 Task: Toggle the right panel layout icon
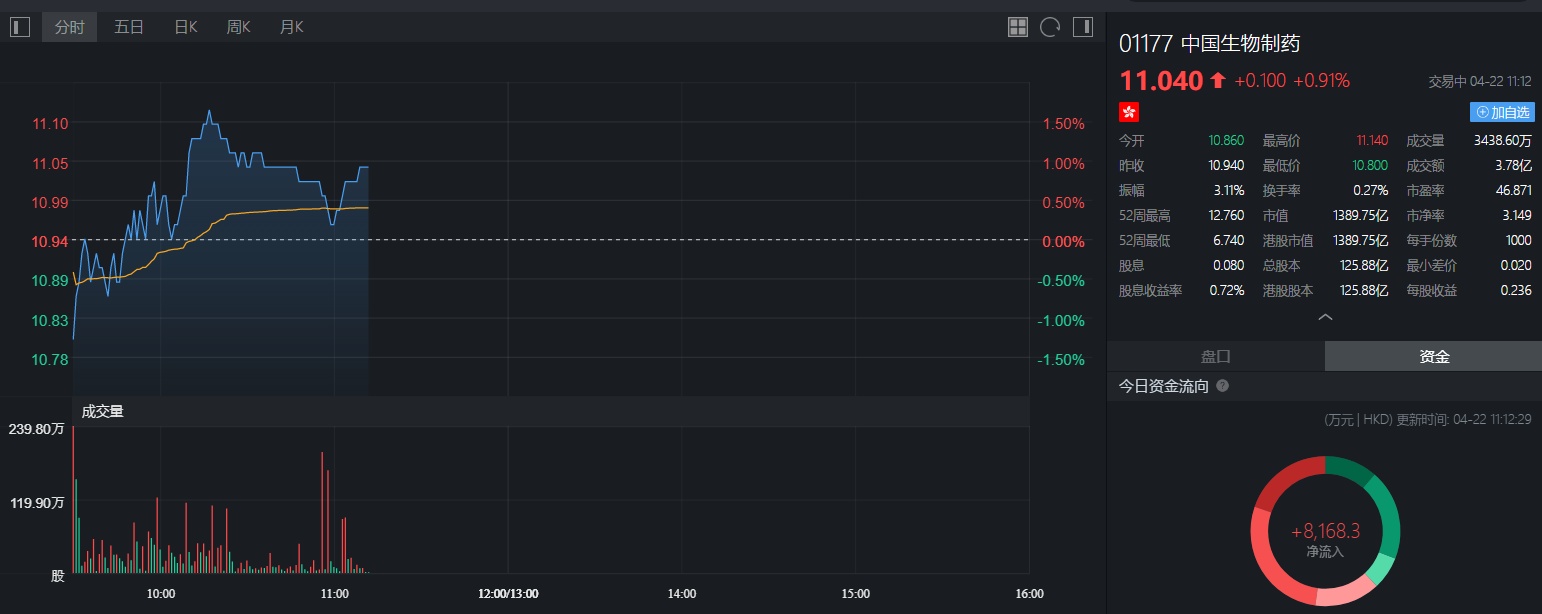[x=1083, y=27]
